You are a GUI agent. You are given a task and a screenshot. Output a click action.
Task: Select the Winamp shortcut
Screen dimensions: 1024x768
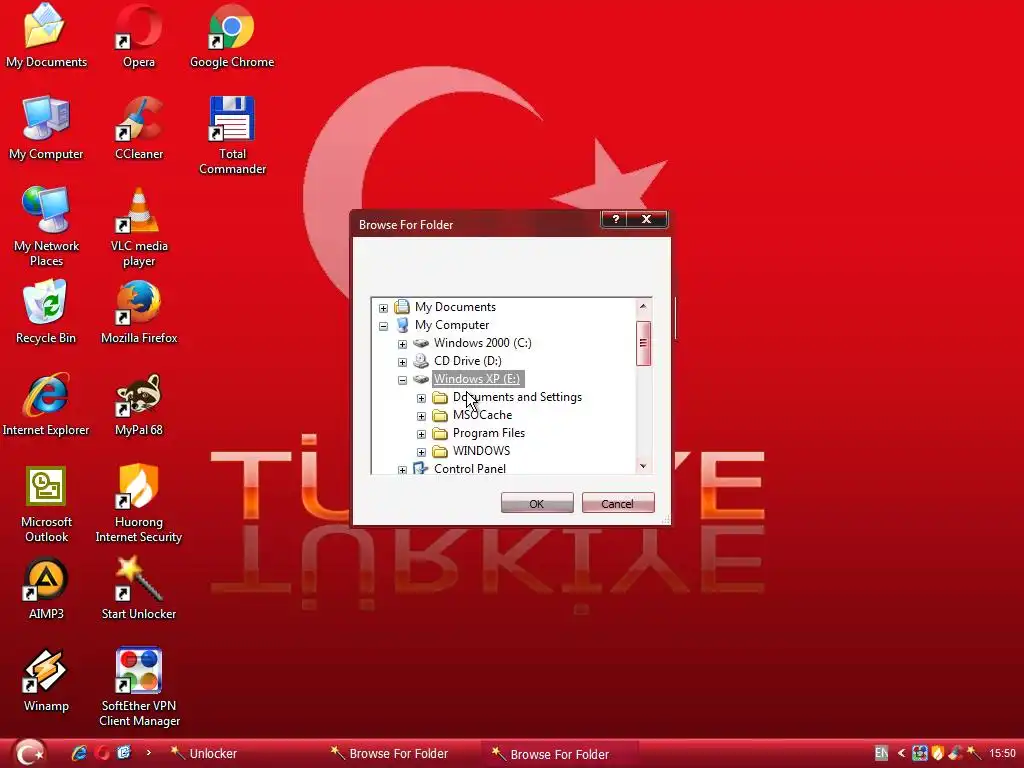(46, 680)
